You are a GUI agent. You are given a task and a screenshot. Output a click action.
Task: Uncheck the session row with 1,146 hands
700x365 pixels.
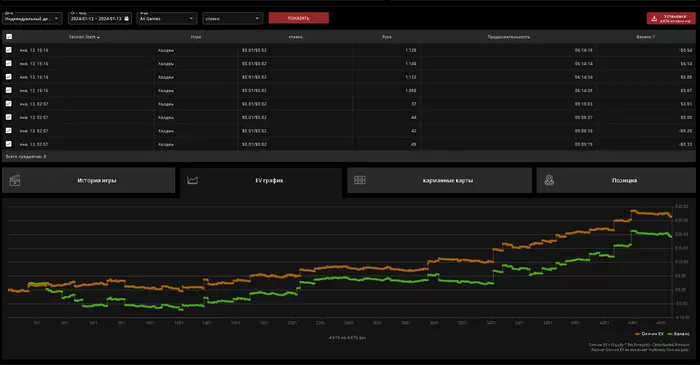8,63
